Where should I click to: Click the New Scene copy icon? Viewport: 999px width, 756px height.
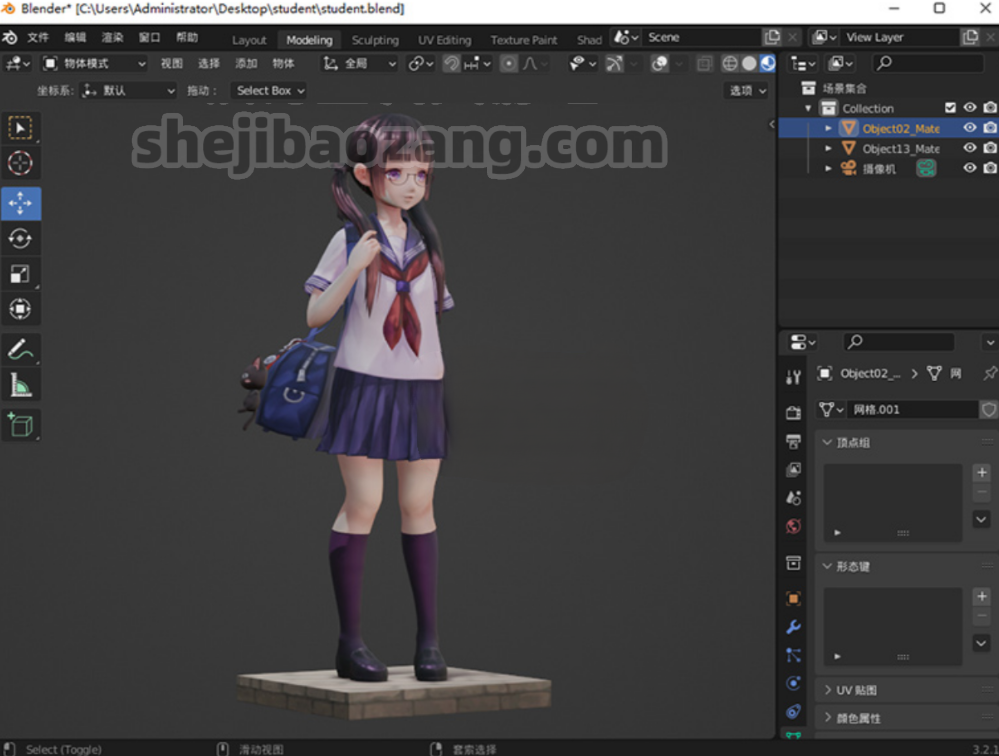coord(772,38)
